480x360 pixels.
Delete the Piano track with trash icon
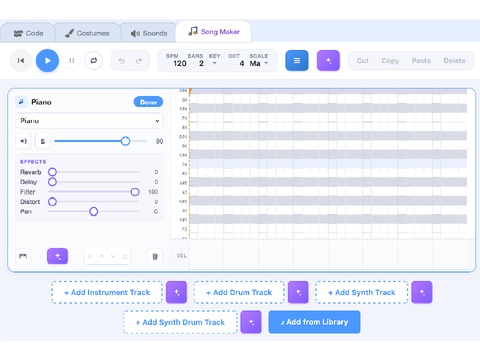(155, 256)
